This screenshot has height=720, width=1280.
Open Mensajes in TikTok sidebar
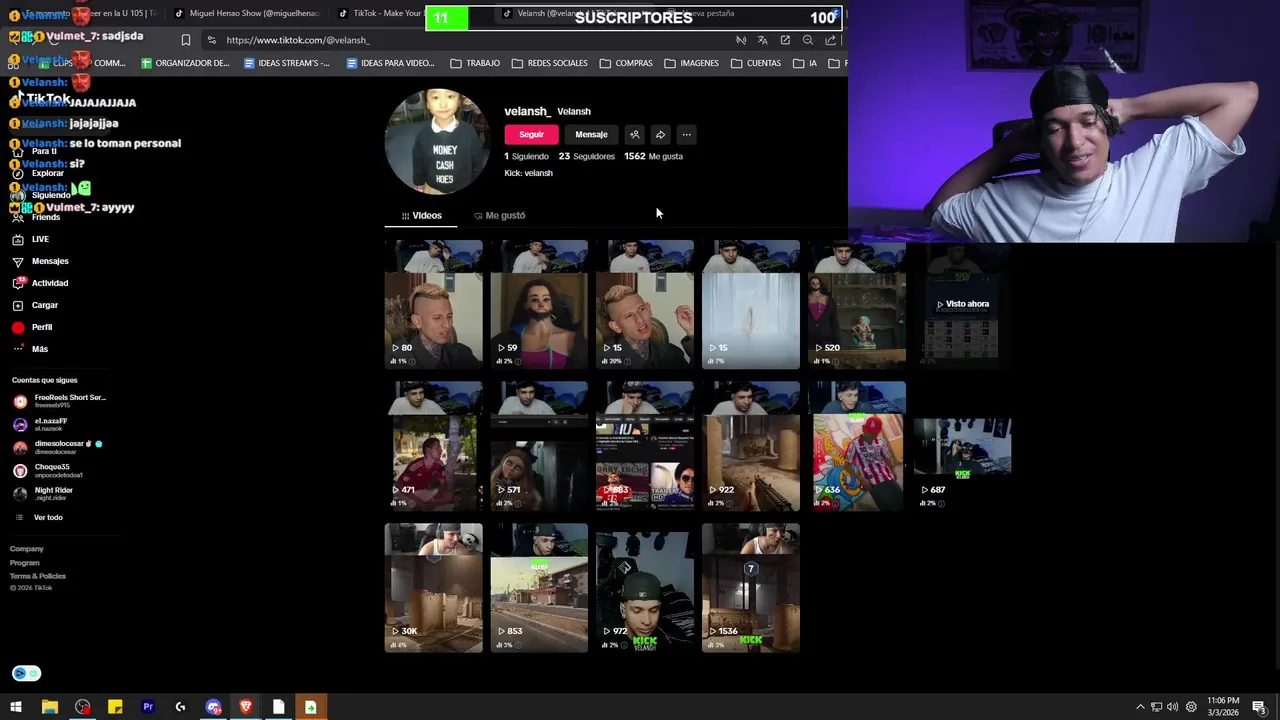[40, 261]
